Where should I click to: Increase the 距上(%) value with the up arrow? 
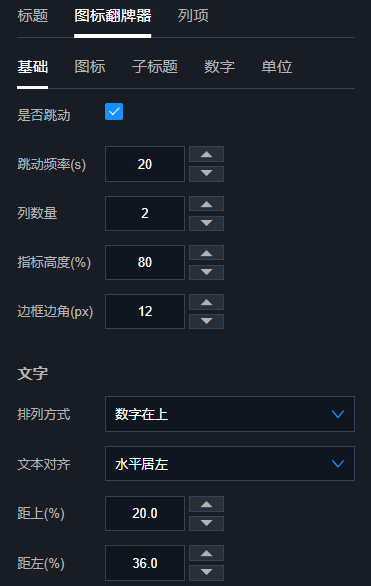click(x=206, y=504)
